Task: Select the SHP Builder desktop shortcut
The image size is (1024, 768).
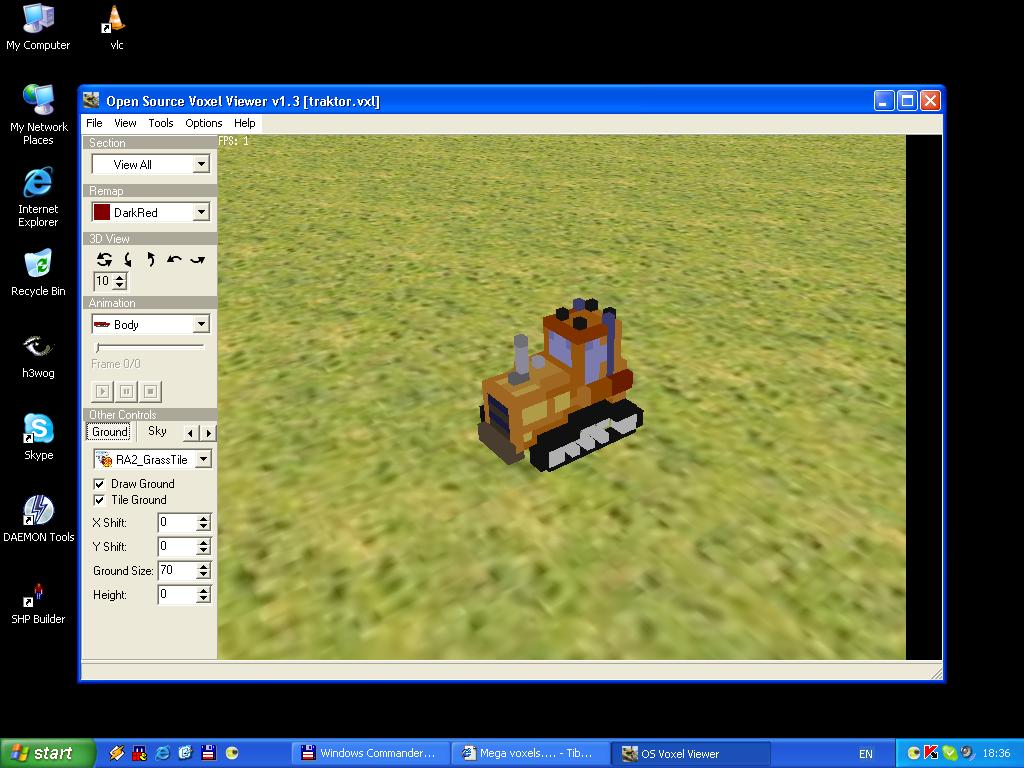Action: [38, 603]
